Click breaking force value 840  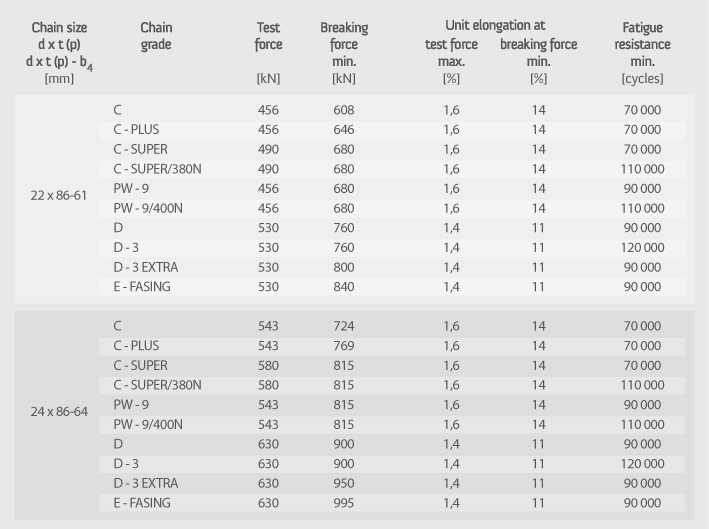[x=344, y=287]
